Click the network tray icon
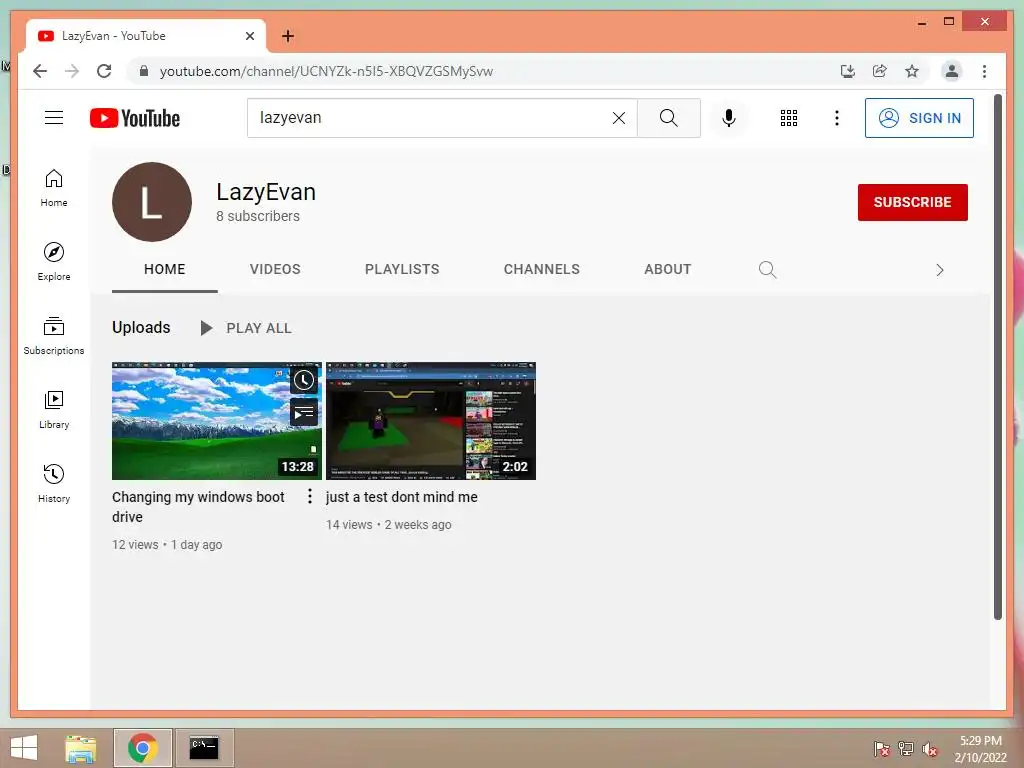The height and width of the screenshot is (768, 1024). [906, 749]
